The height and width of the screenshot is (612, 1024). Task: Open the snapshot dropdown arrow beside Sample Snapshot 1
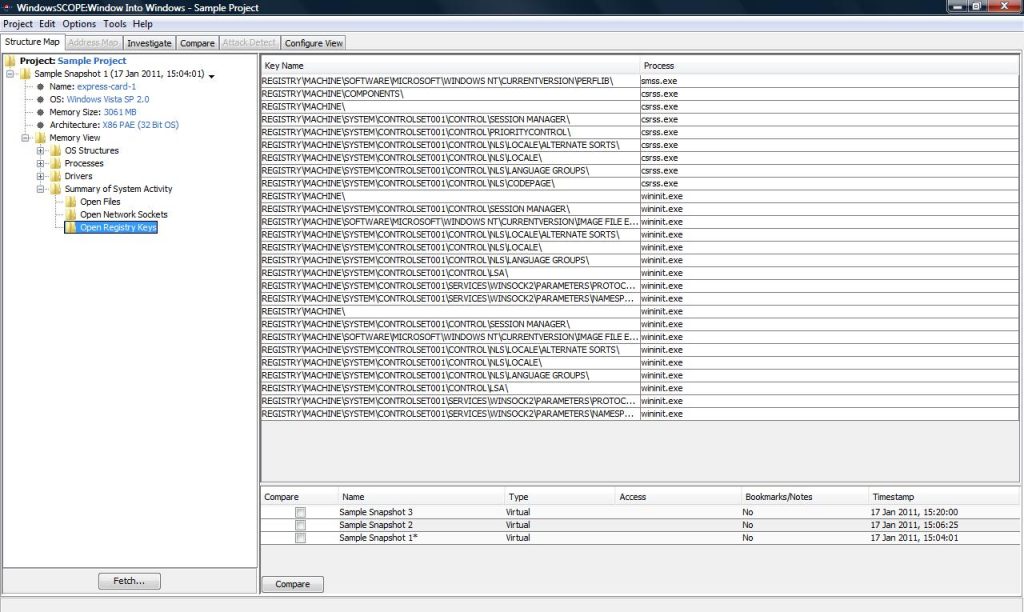click(212, 76)
